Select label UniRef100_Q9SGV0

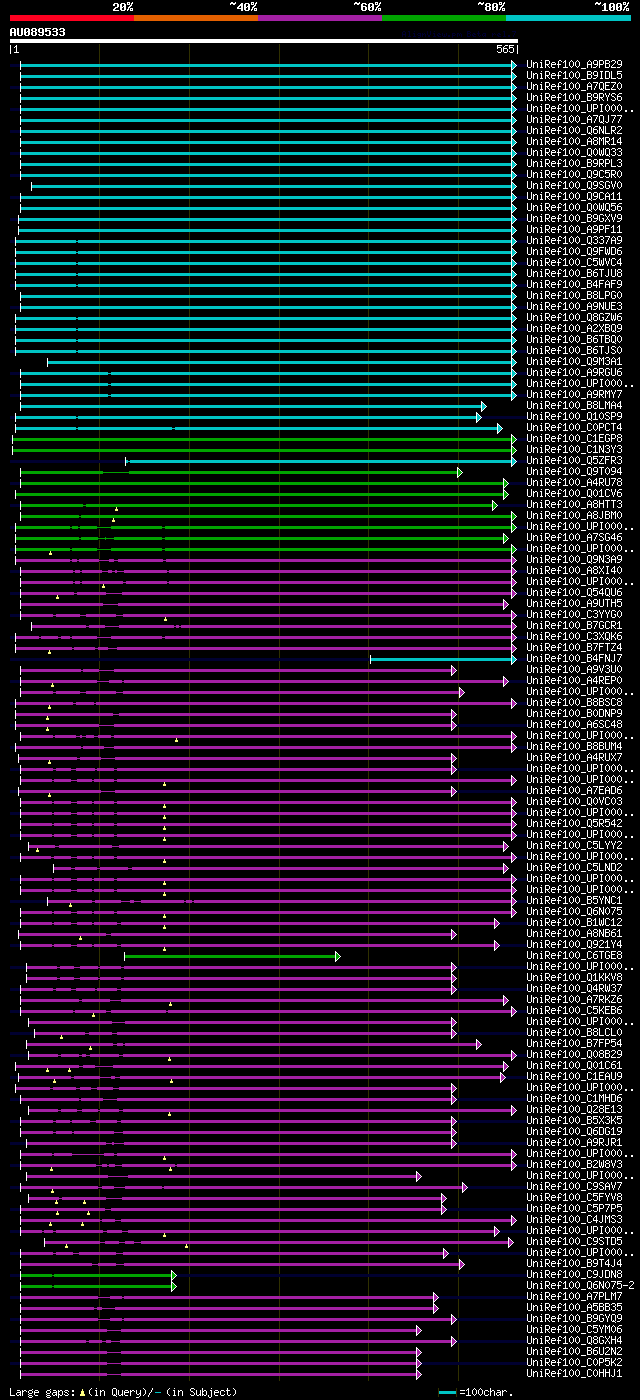[574, 185]
